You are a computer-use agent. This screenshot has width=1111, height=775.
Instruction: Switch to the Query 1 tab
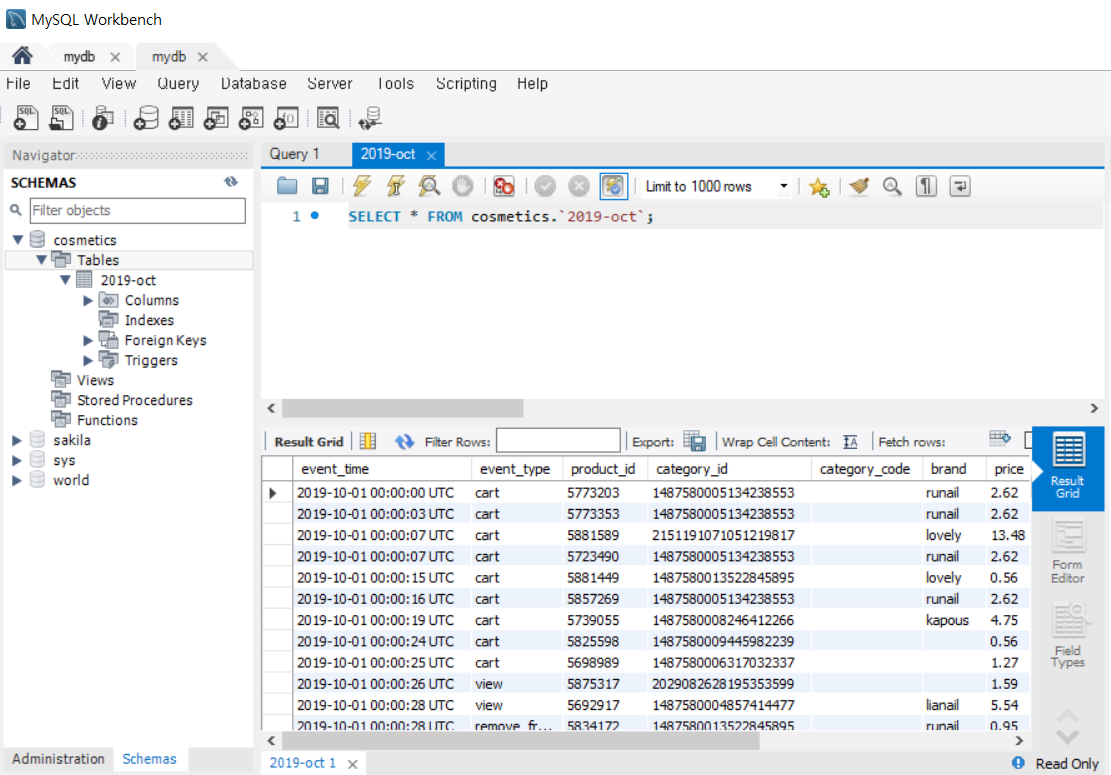pyautogui.click(x=295, y=154)
